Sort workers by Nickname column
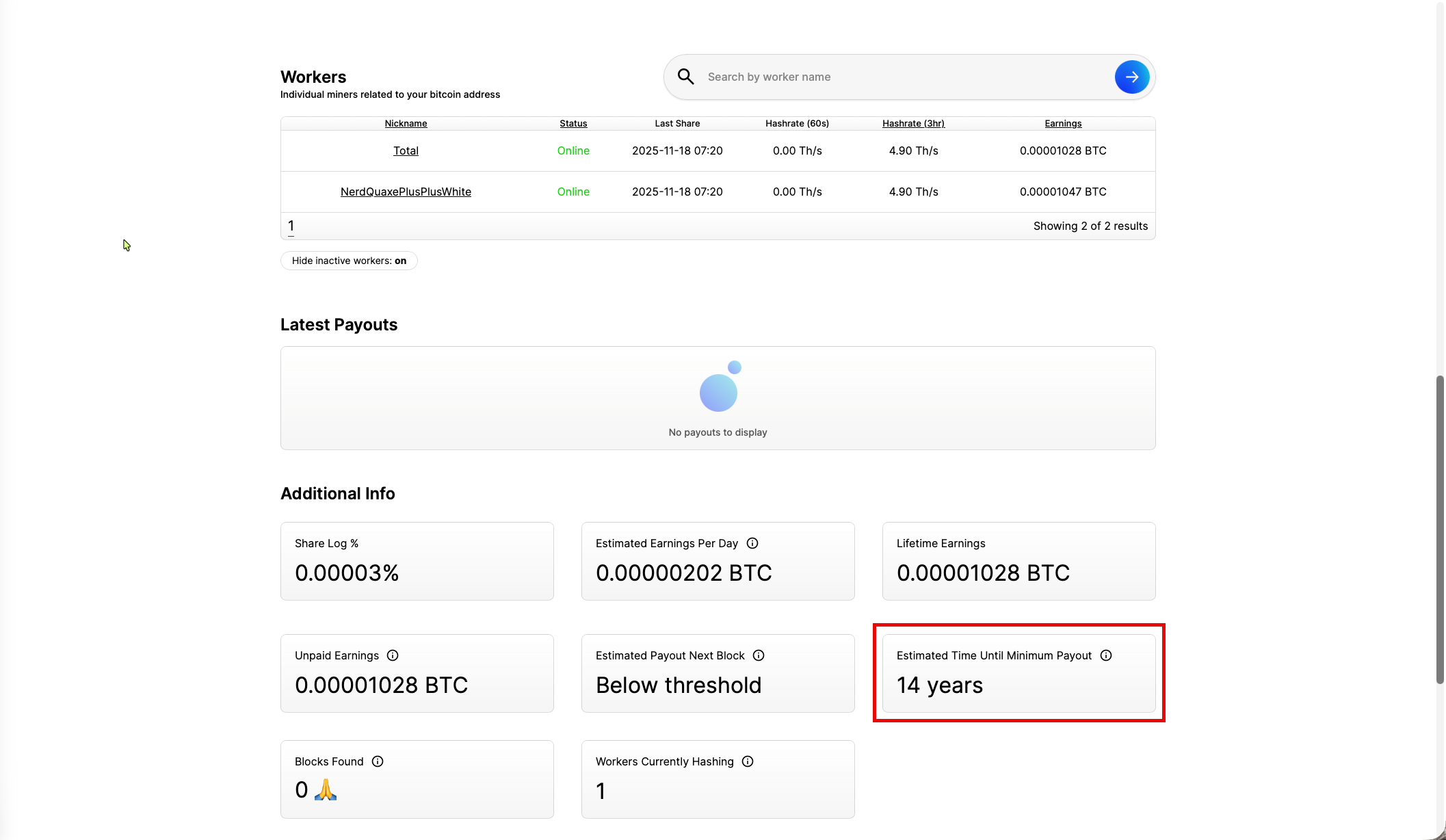The width and height of the screenshot is (1446, 840). click(406, 124)
